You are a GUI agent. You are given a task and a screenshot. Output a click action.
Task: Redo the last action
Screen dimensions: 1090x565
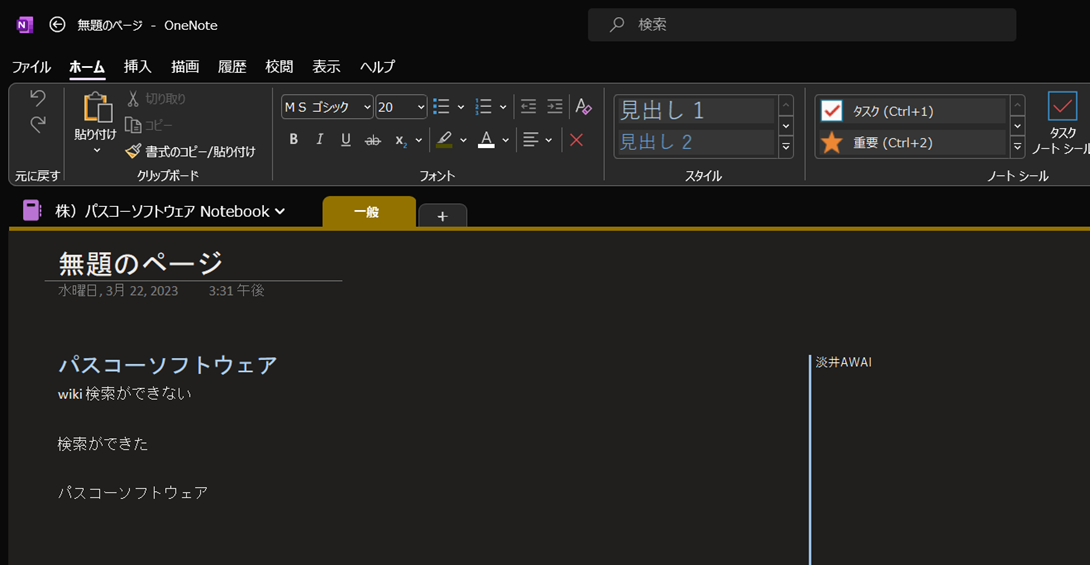[38, 124]
